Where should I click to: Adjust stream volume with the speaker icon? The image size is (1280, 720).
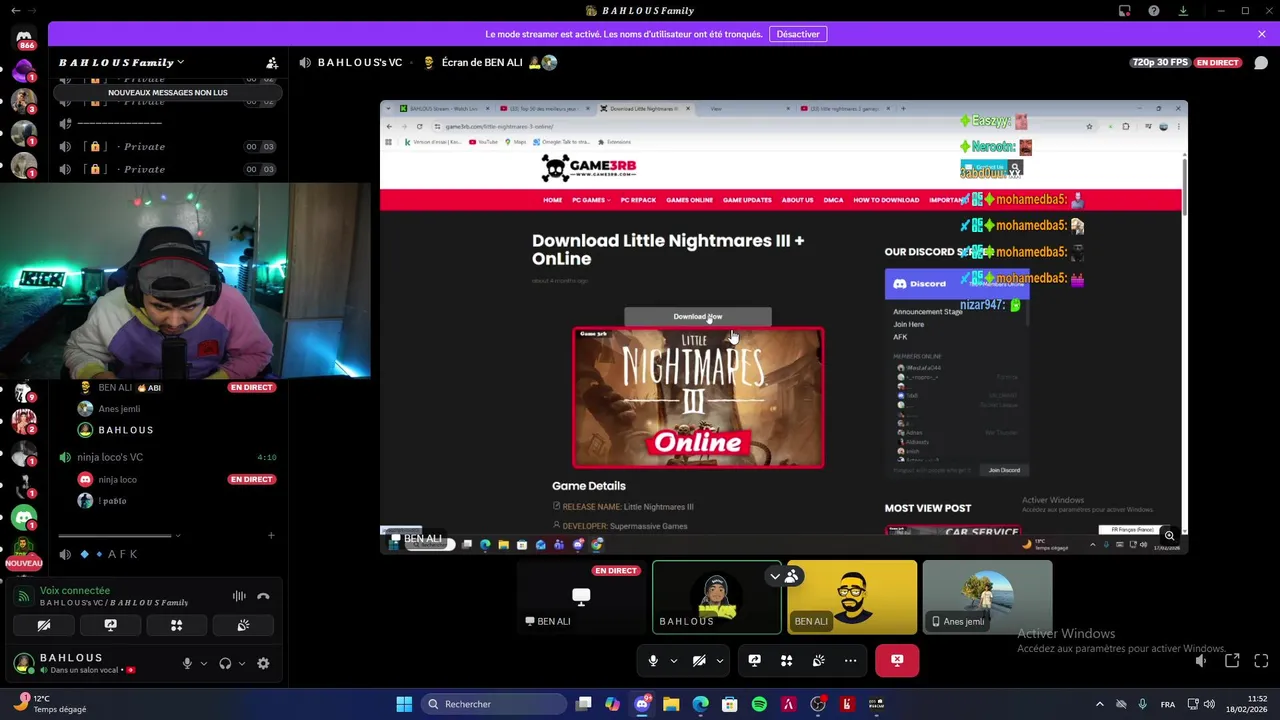click(x=1201, y=660)
